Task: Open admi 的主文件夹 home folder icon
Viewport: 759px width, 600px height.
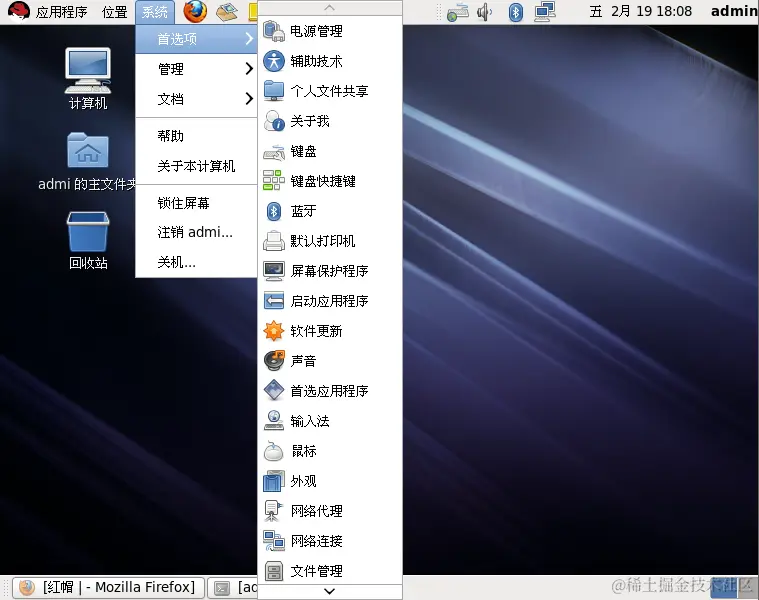Action: pyautogui.click(x=88, y=162)
